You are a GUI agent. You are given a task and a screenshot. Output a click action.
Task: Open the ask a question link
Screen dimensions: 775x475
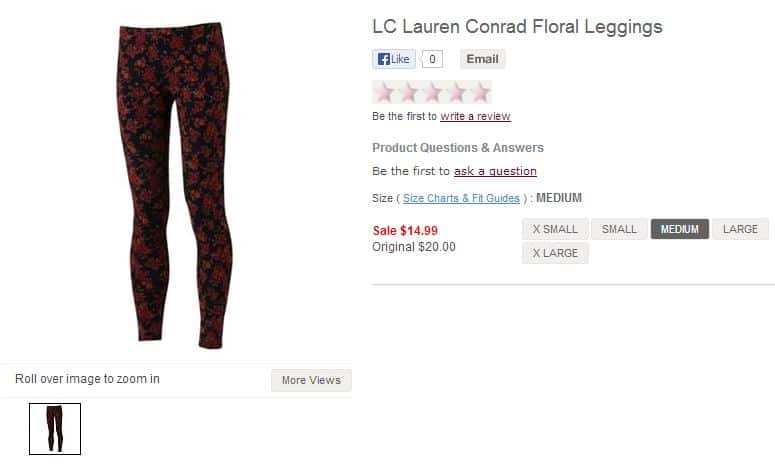pyautogui.click(x=495, y=171)
